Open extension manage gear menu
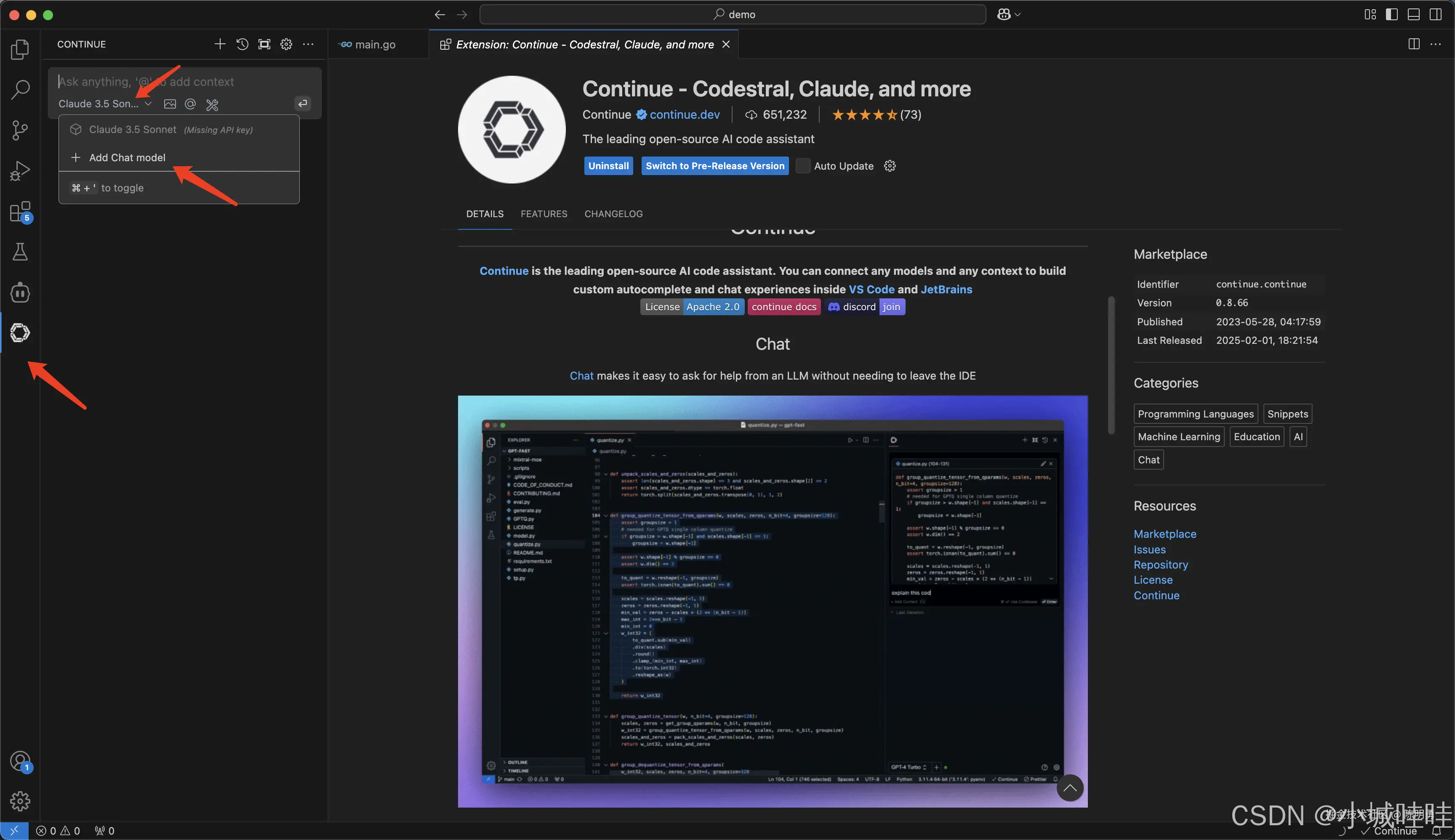Viewport: 1455px width, 840px height. coord(890,166)
